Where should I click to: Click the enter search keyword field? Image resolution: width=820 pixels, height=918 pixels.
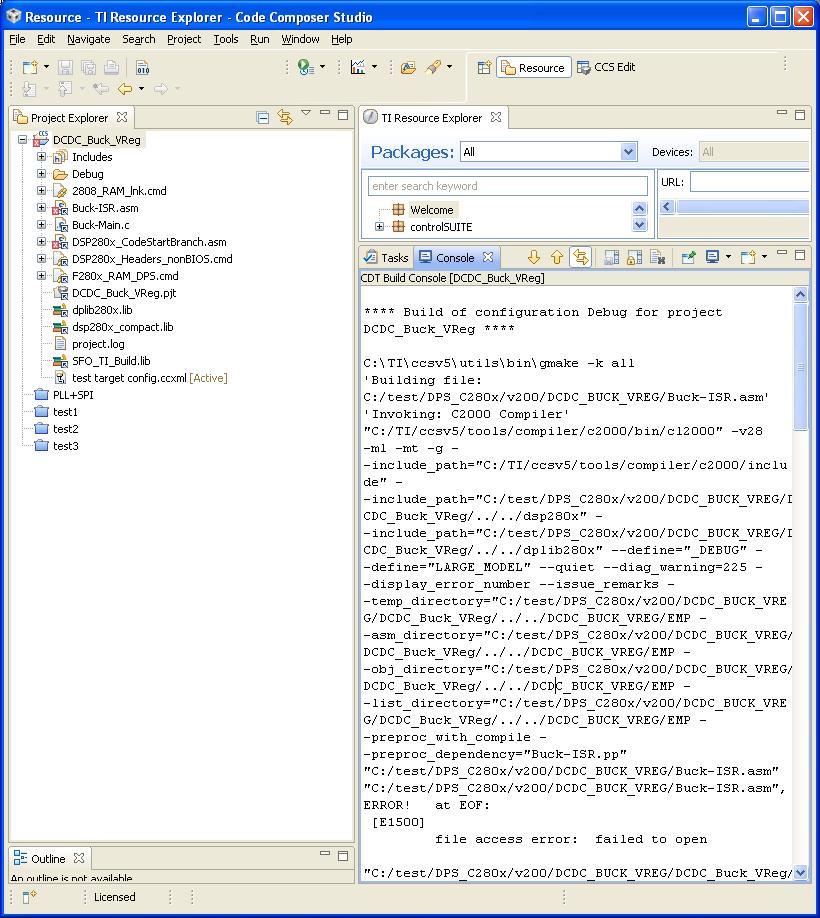(x=507, y=186)
